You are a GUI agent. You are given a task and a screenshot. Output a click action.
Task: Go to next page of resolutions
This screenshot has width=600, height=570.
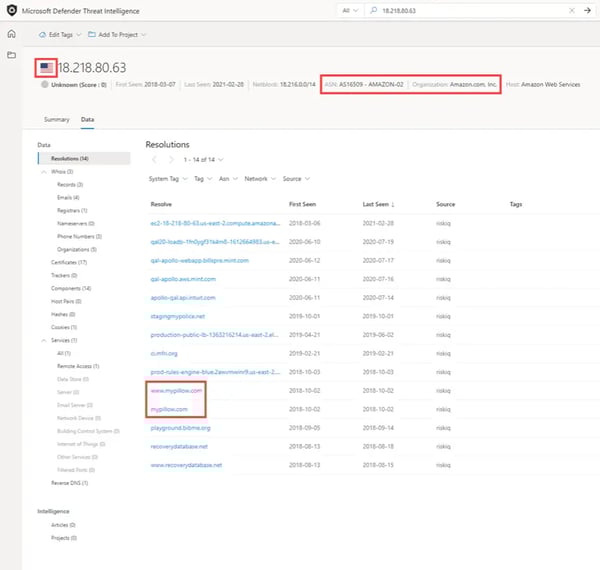coord(171,160)
